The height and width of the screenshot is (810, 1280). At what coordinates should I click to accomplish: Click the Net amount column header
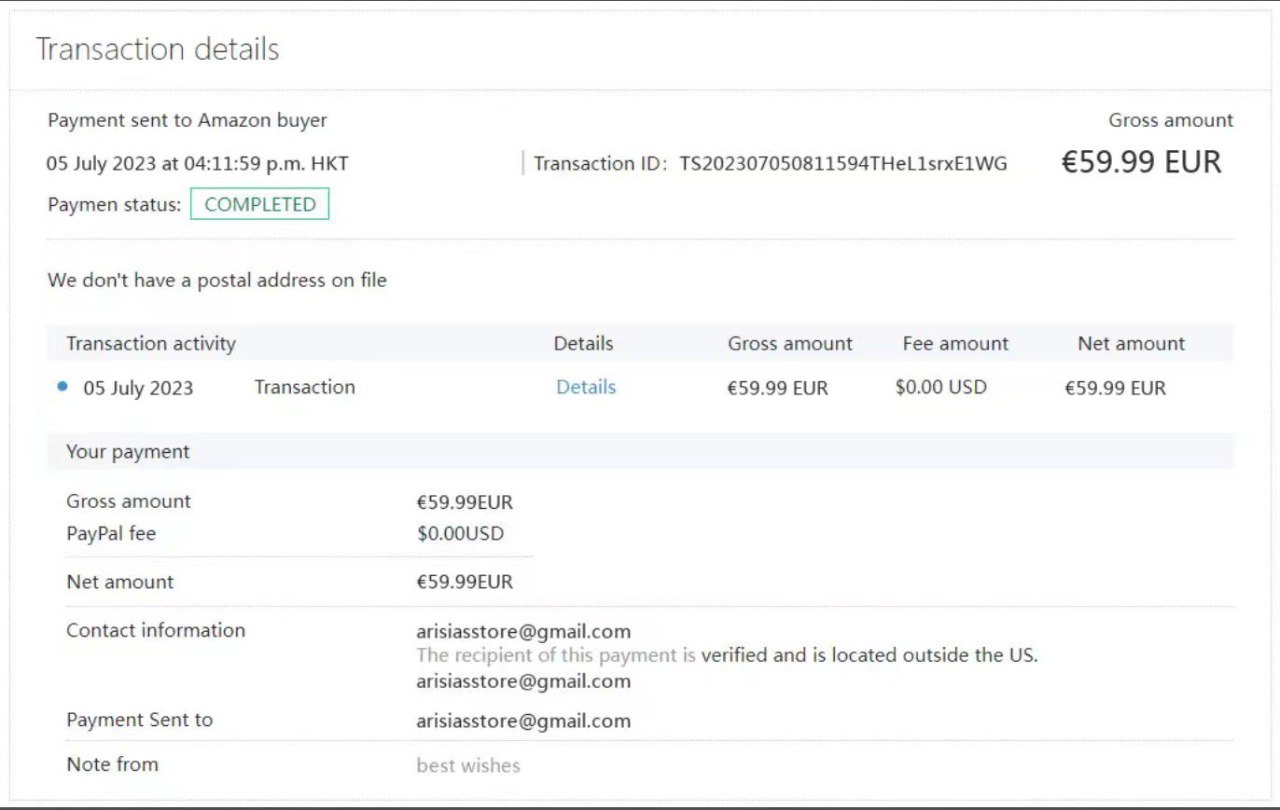(x=1131, y=343)
